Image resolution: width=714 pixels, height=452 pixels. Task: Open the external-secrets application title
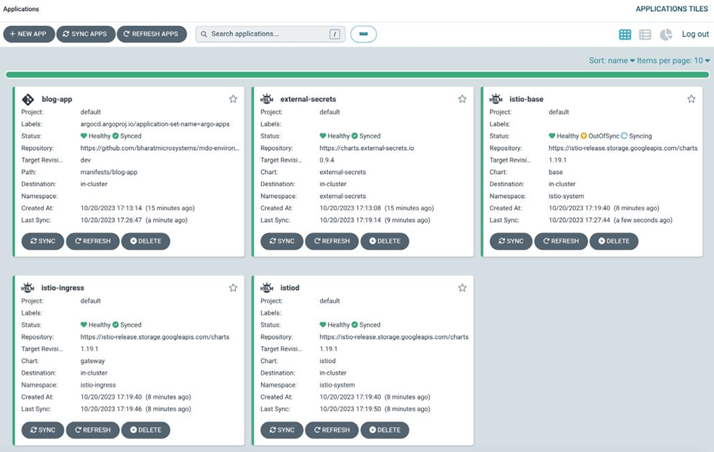click(x=308, y=99)
